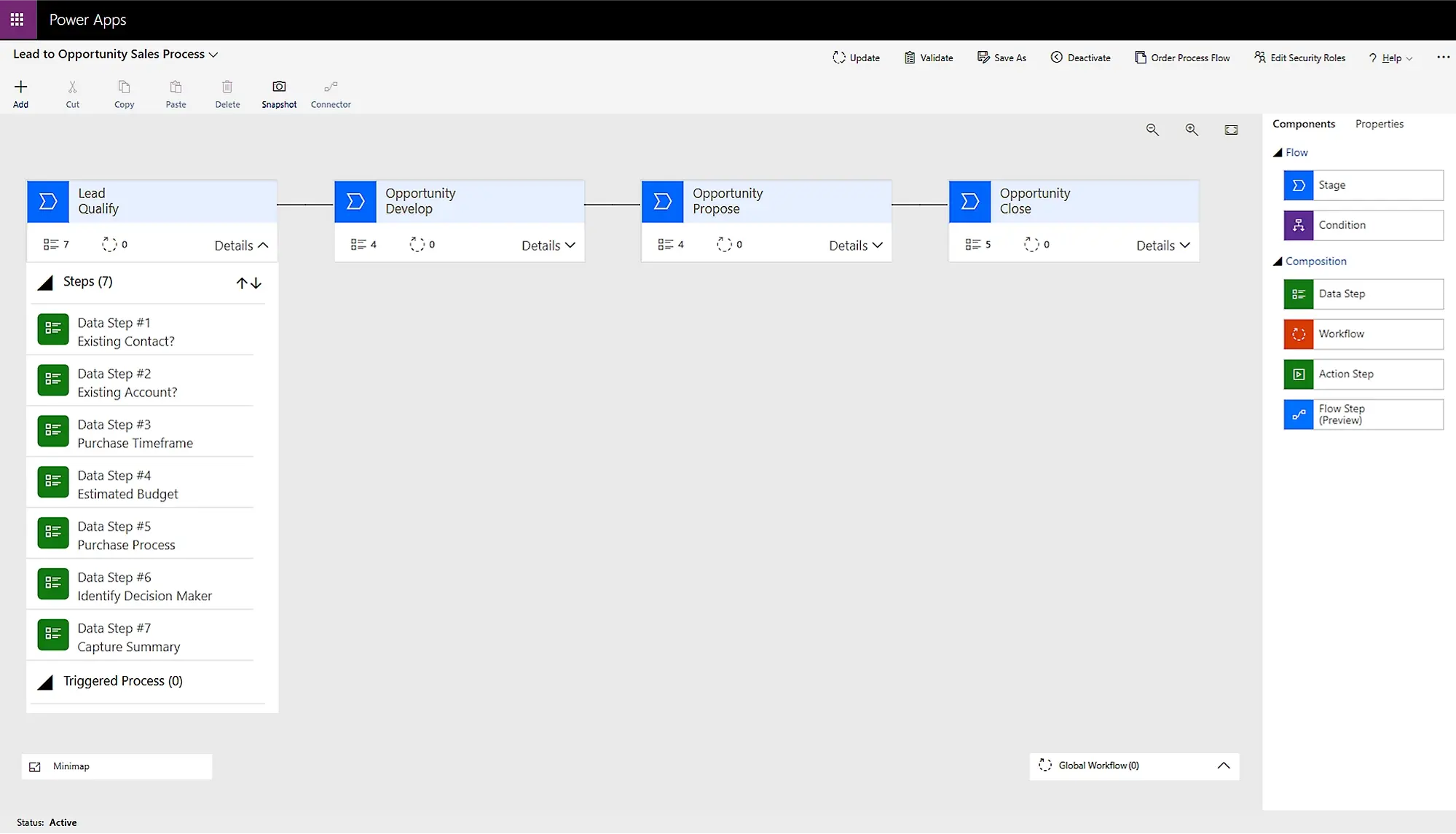Click the Data Step #7 green icon

(53, 635)
